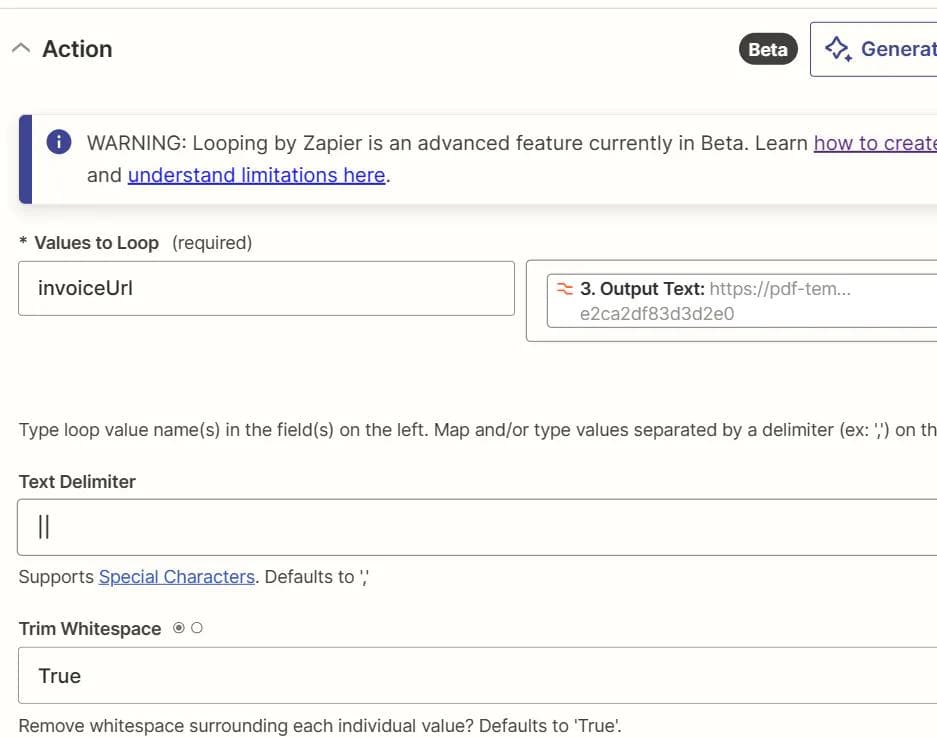Image resolution: width=937 pixels, height=738 pixels.
Task: Select the second Trim Whitespace radio button
Action: pos(195,626)
